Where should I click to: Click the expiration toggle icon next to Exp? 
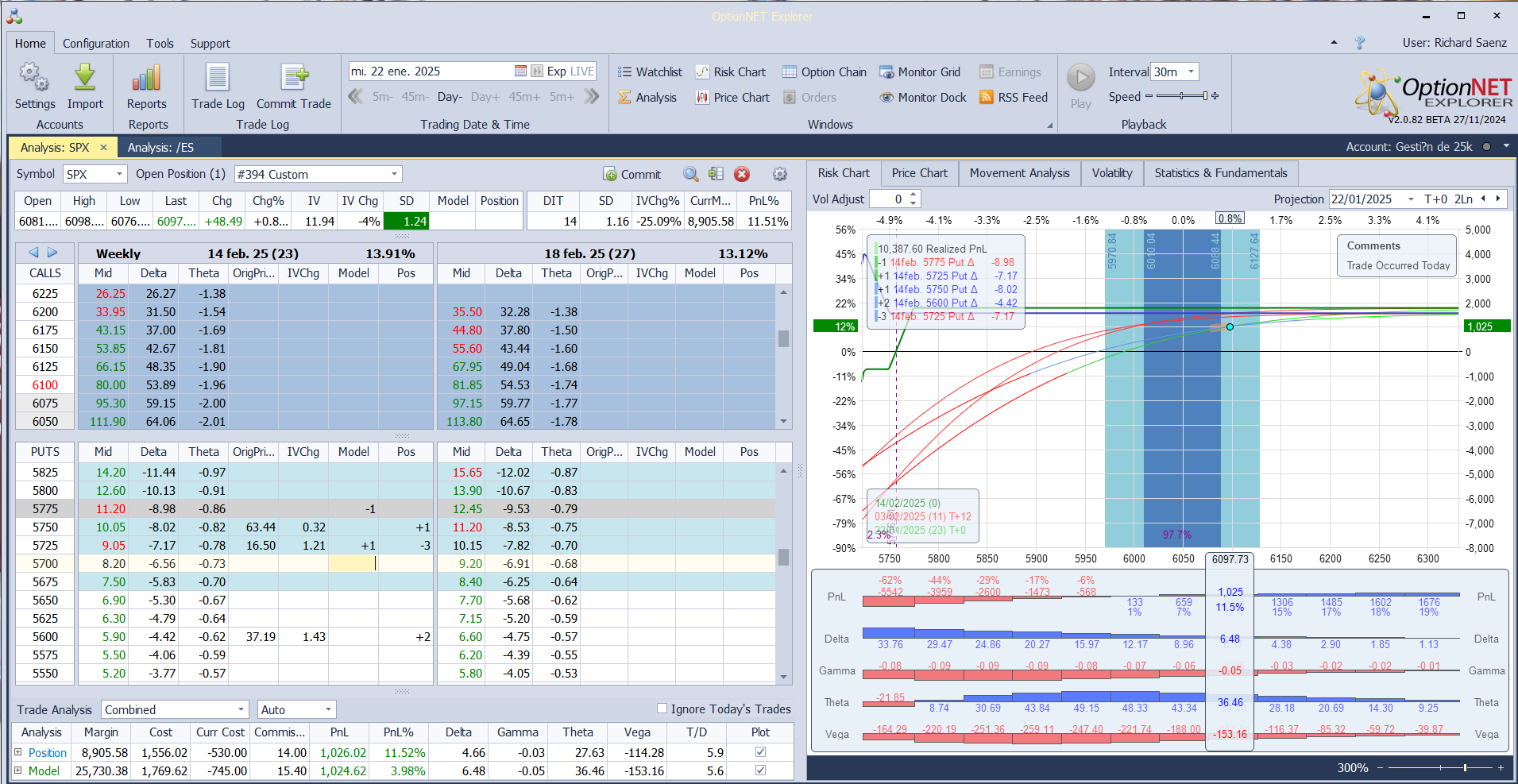[537, 71]
